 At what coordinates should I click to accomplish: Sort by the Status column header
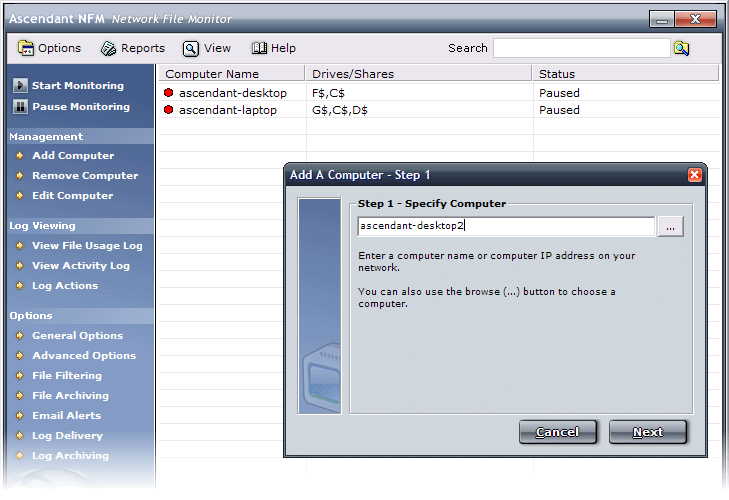[557, 74]
